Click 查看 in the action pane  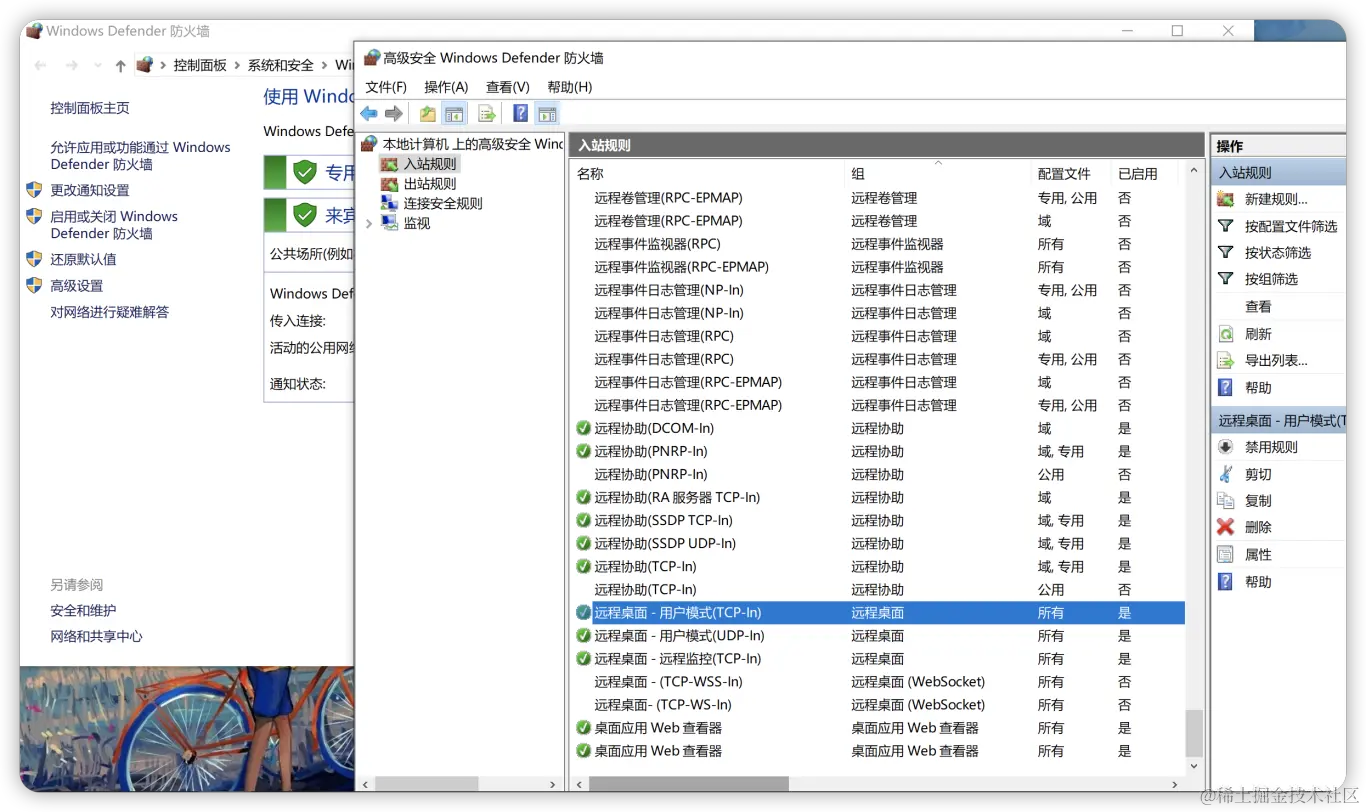click(1258, 307)
